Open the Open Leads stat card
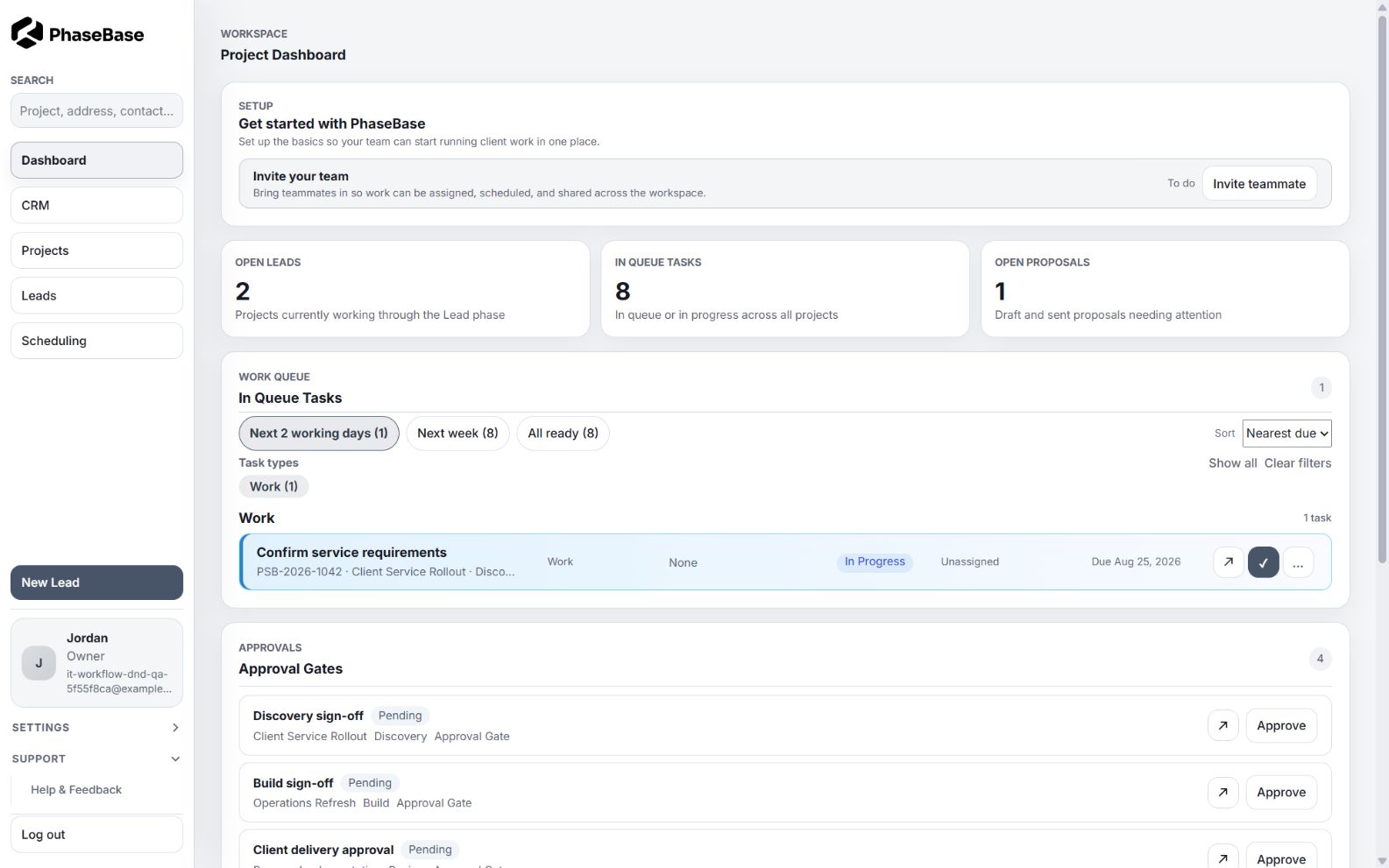Image resolution: width=1389 pixels, height=868 pixels. (406, 289)
